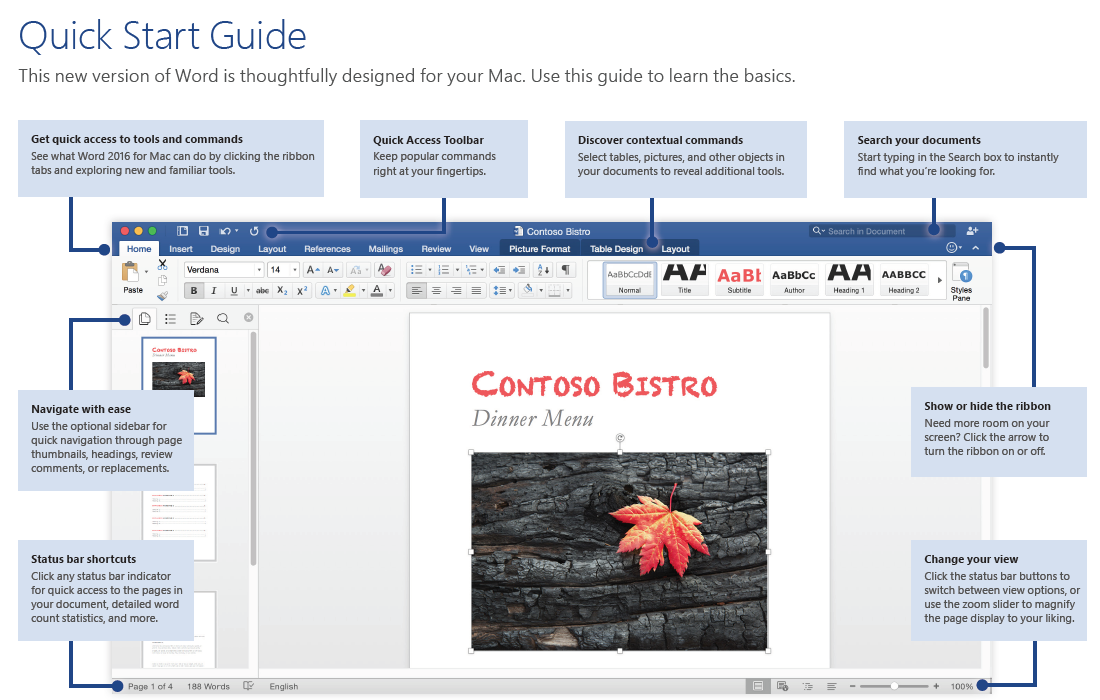1100x700 pixels.
Task: Open find magnifier icon in sidebar
Action: pos(222,318)
